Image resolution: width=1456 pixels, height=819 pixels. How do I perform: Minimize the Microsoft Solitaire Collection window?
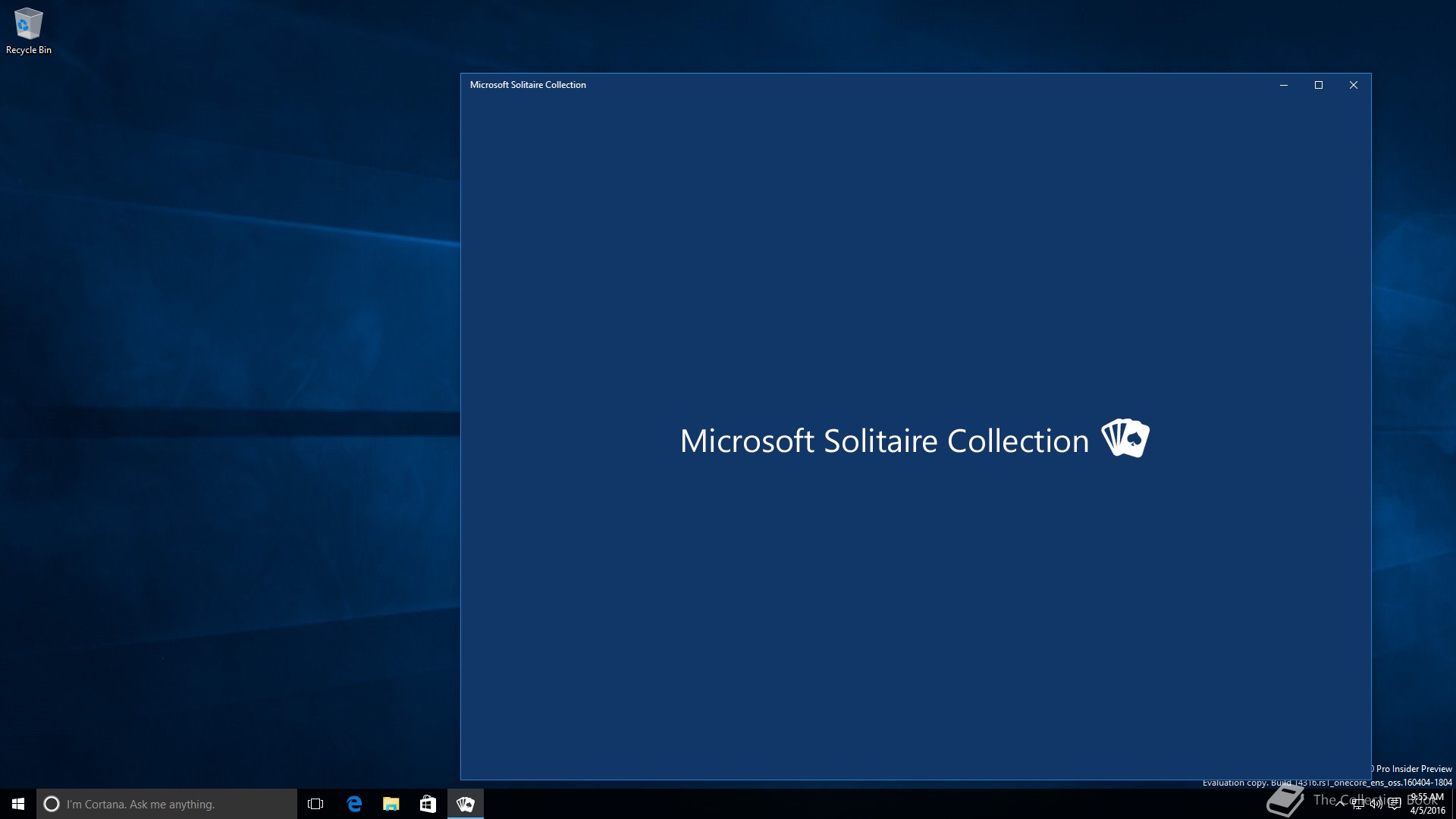[x=1284, y=85]
